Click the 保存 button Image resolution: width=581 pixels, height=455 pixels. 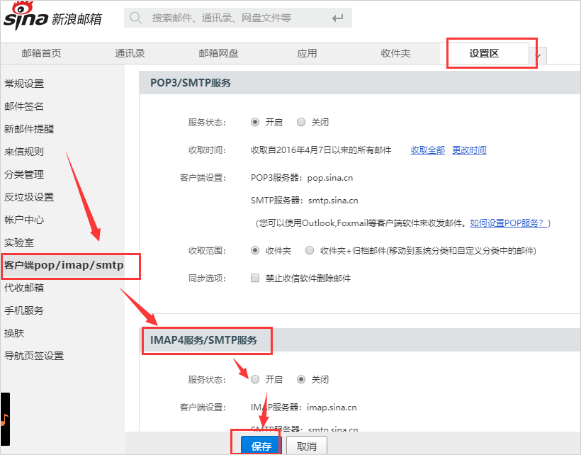[x=261, y=446]
